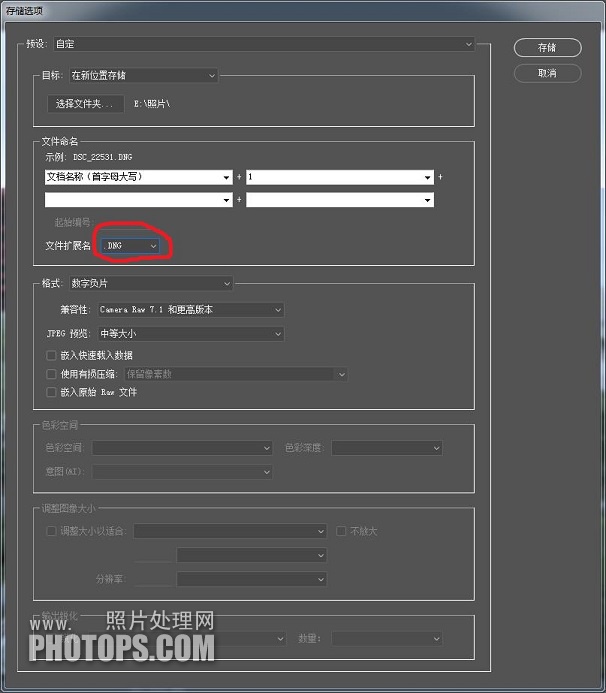Click the 存储选项 dialog title
Image resolution: width=606 pixels, height=693 pixels.
[24, 11]
